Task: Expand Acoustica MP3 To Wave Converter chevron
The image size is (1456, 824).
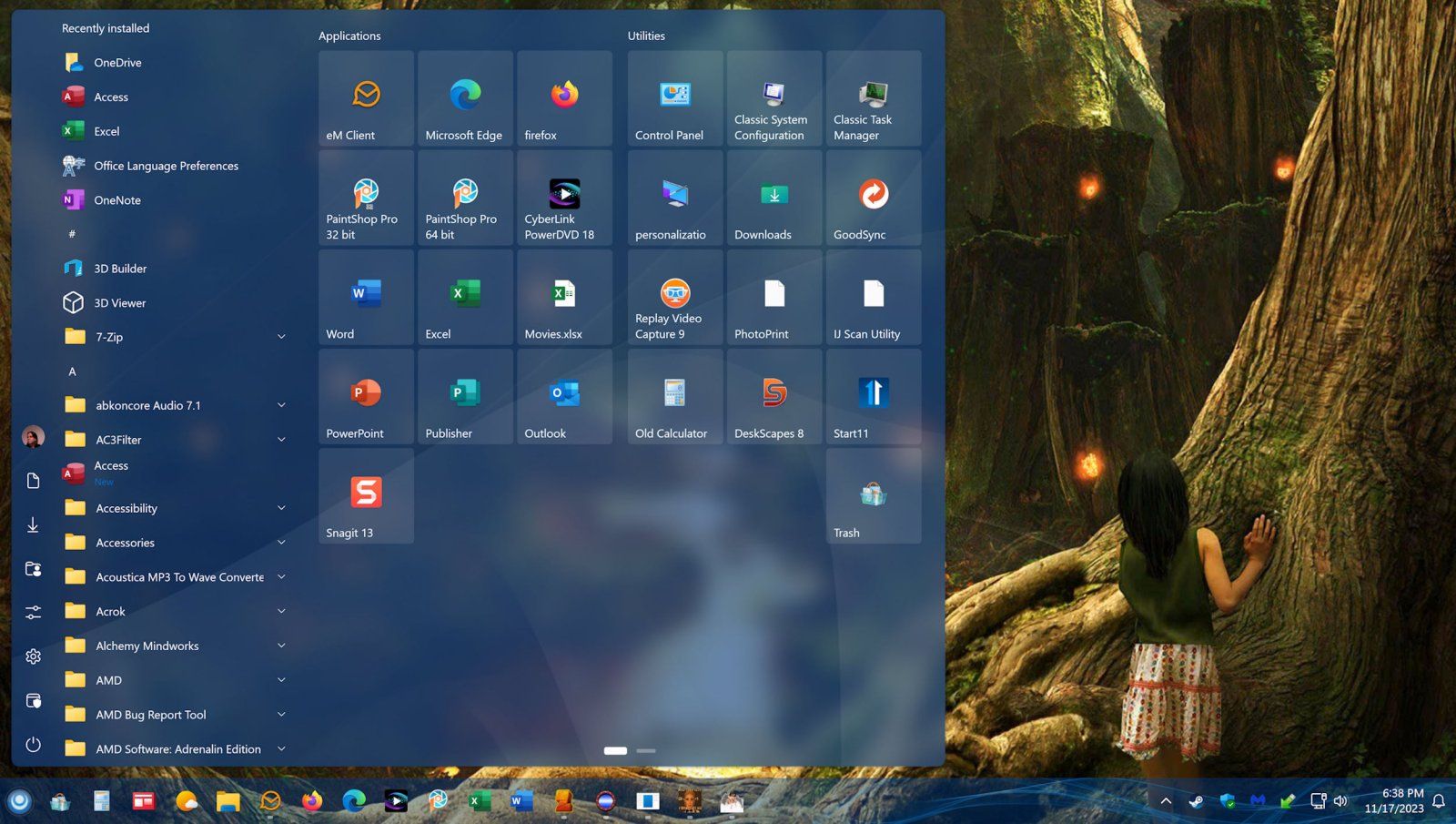Action: [x=281, y=577]
